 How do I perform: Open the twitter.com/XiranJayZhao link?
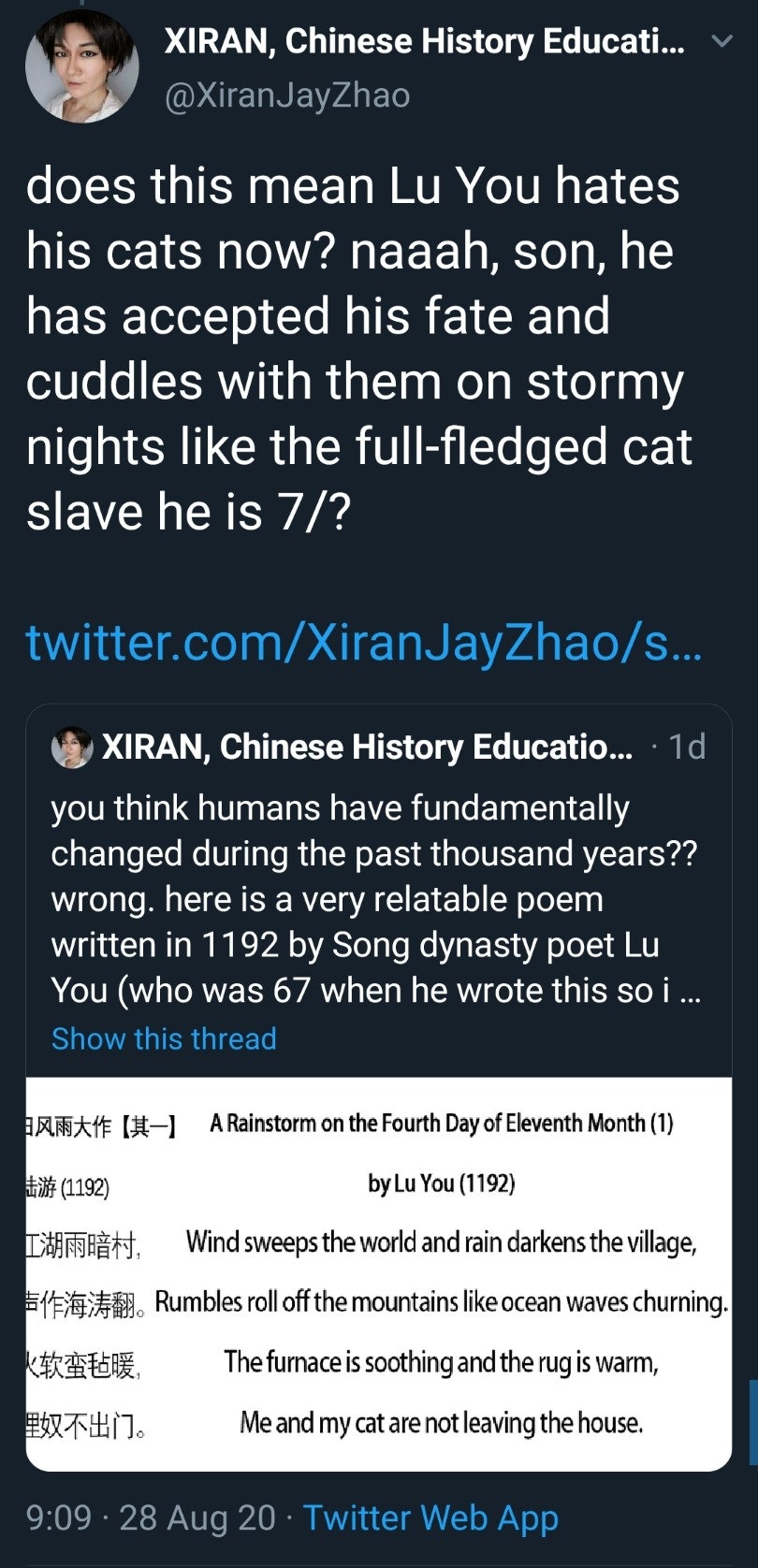point(363,643)
